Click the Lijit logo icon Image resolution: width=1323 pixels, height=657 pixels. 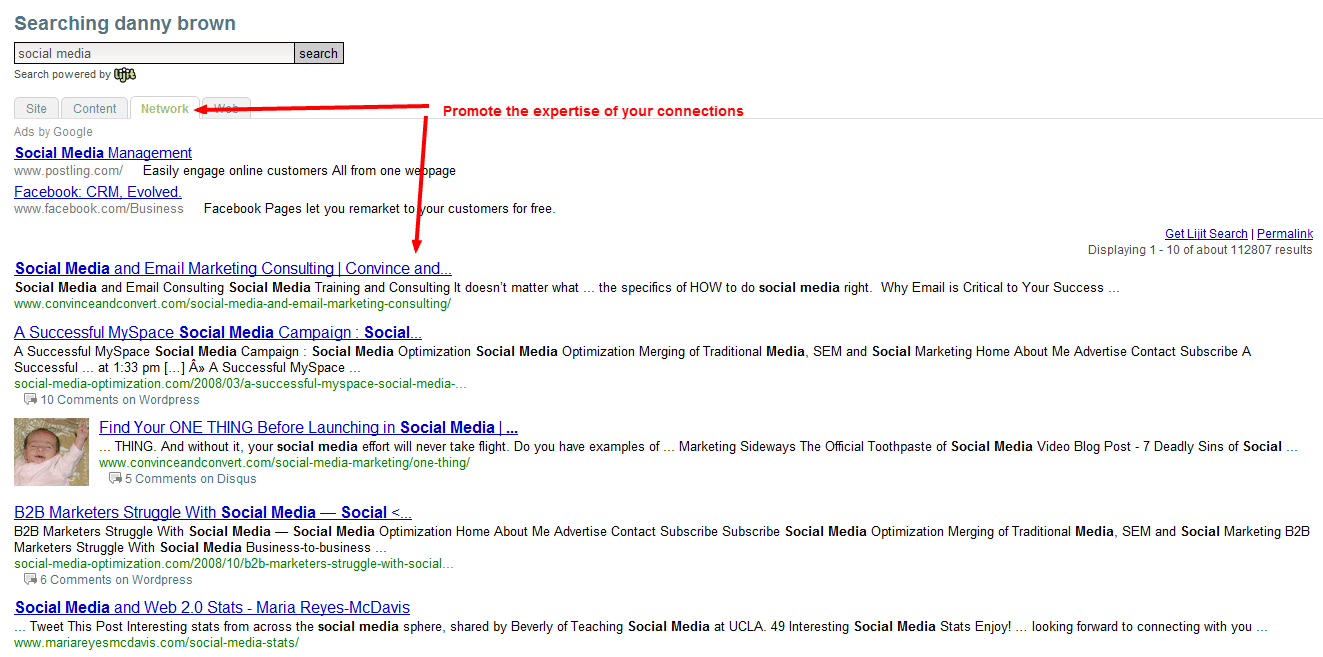[x=125, y=74]
